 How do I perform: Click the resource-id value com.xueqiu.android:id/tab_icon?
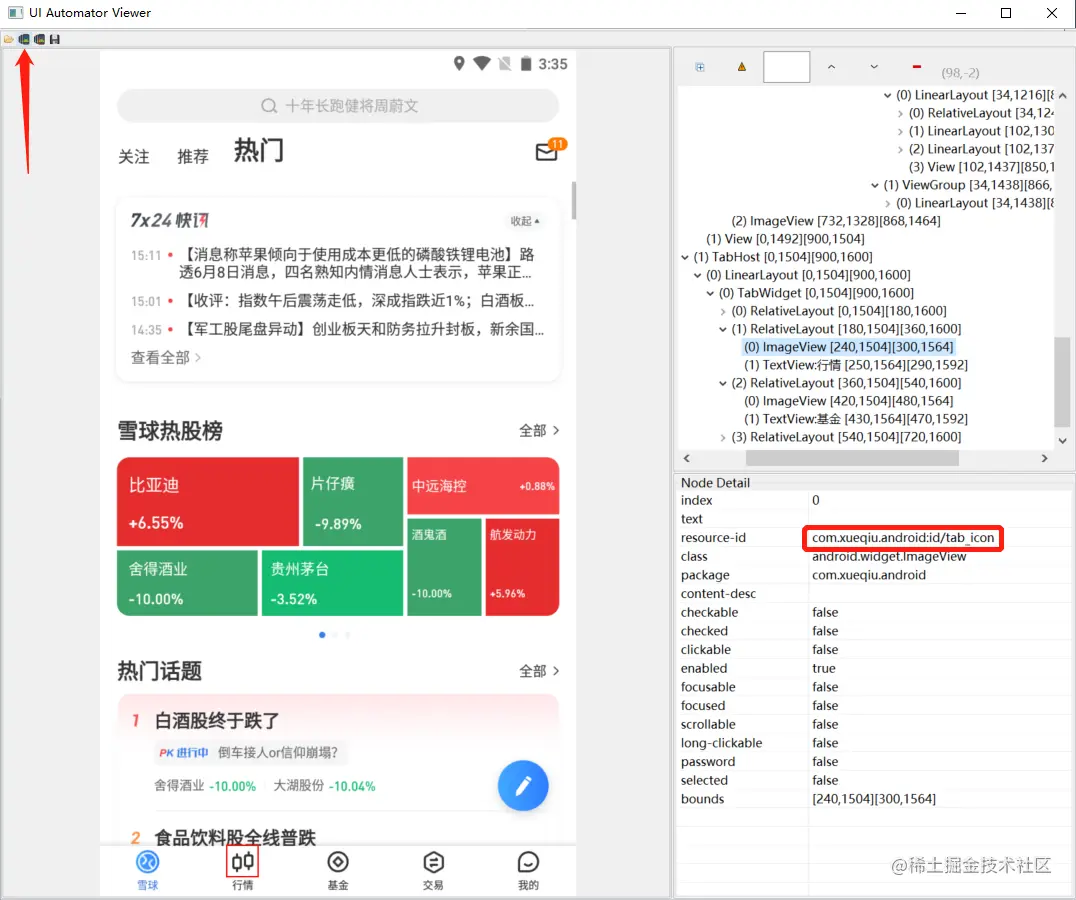pyautogui.click(x=903, y=538)
